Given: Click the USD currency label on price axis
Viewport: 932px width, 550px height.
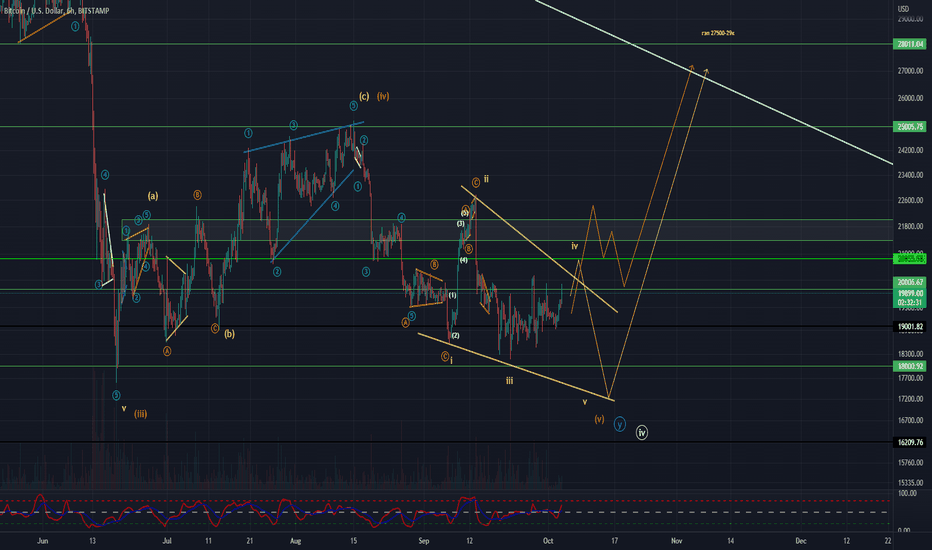Looking at the screenshot, I should (903, 9).
